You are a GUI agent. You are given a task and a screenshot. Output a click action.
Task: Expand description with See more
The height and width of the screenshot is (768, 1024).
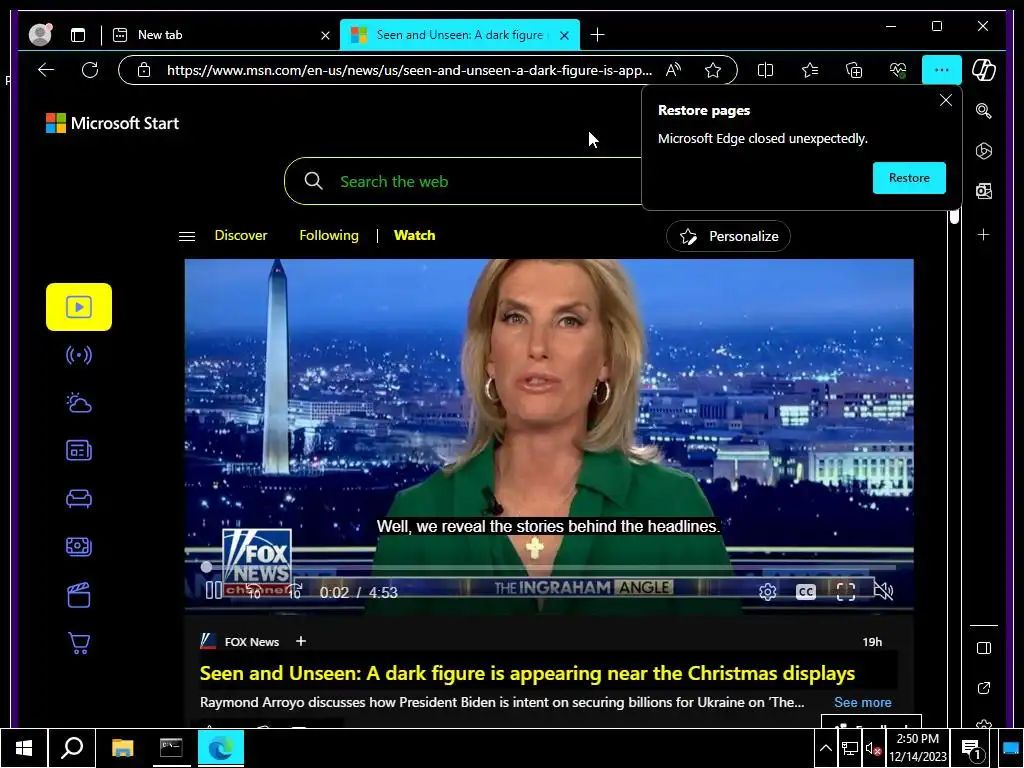863,702
